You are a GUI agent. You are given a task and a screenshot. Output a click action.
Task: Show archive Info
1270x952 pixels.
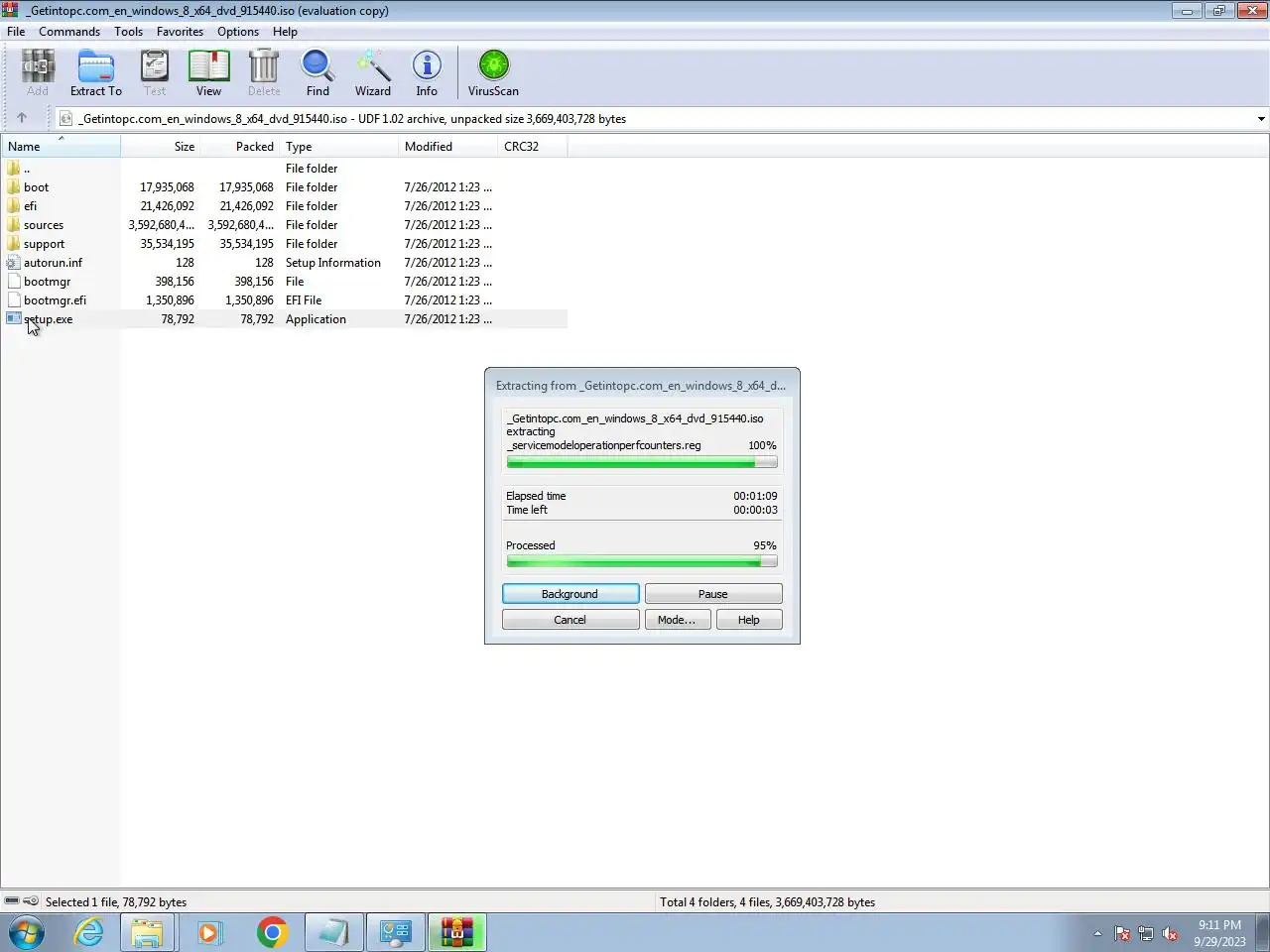click(x=427, y=73)
